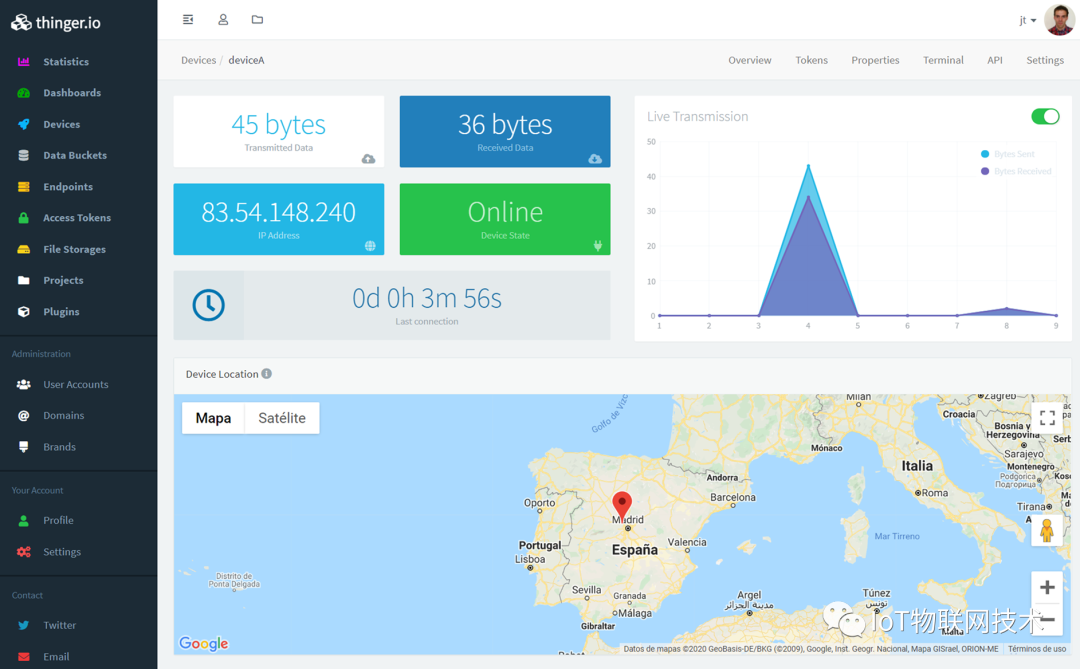Zoom in the map with plus button
Viewport: 1080px width, 669px height.
tap(1047, 587)
